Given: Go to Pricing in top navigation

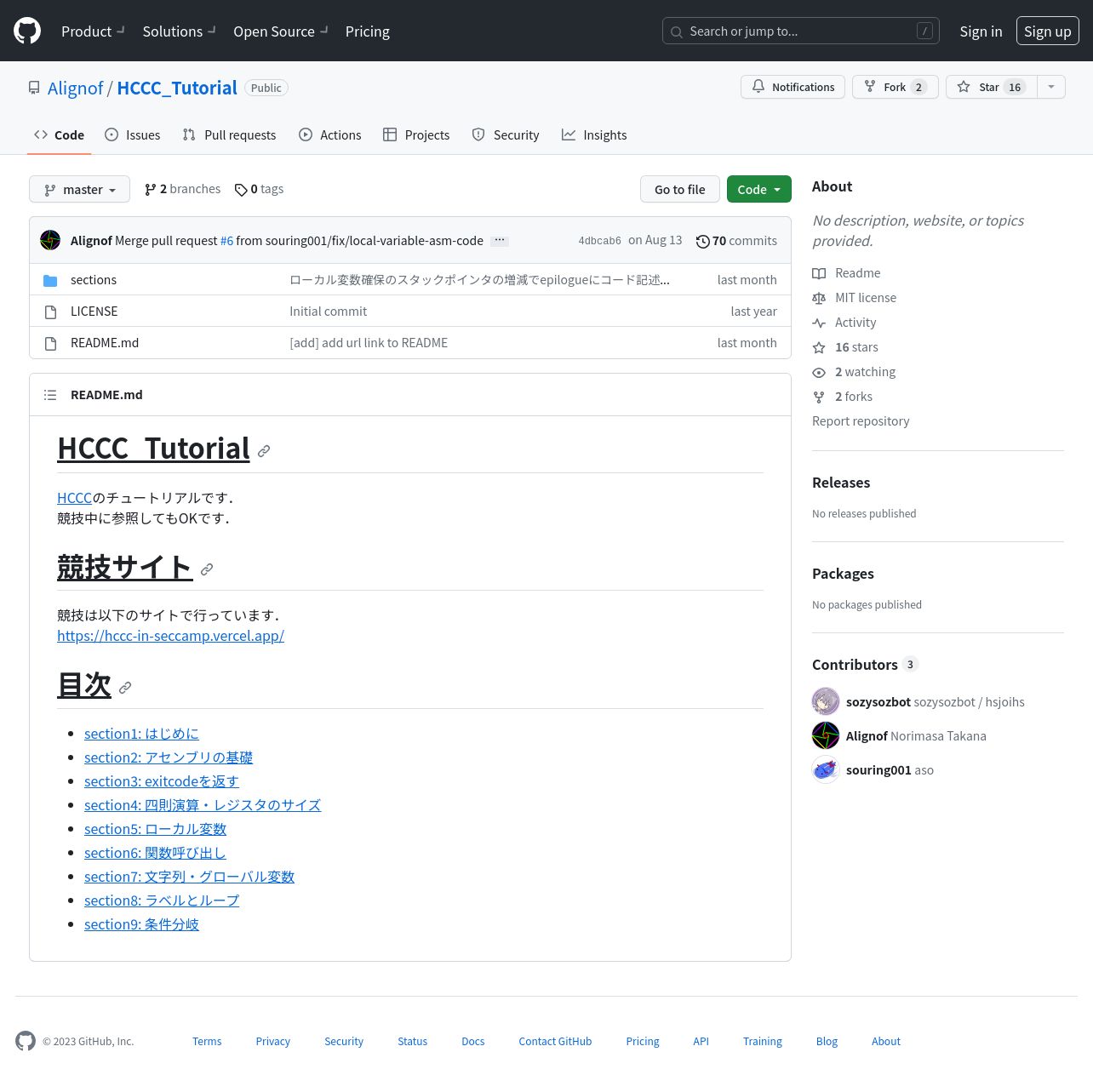Looking at the screenshot, I should [367, 31].
